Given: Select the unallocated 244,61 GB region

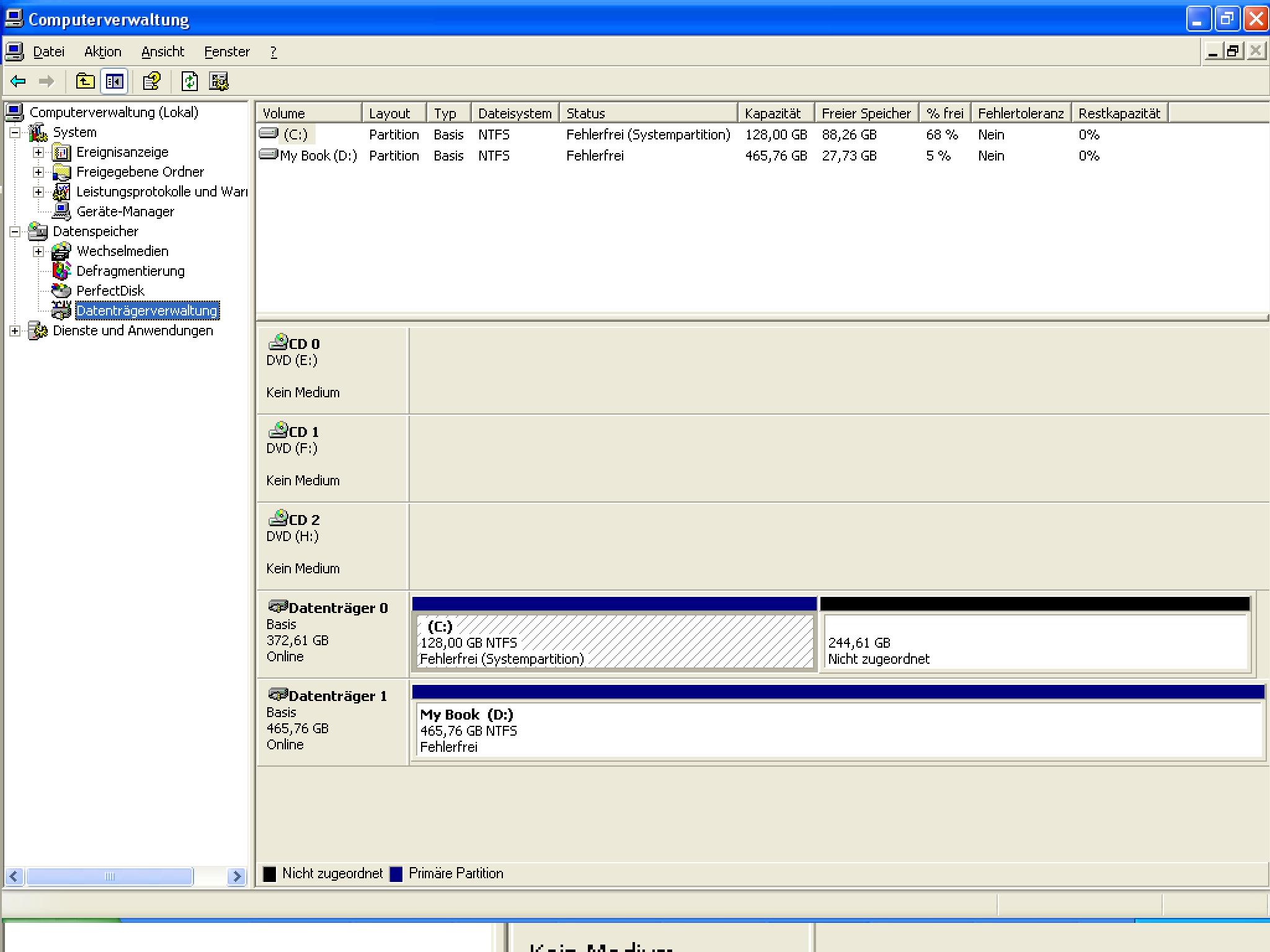Looking at the screenshot, I should [x=1034, y=642].
